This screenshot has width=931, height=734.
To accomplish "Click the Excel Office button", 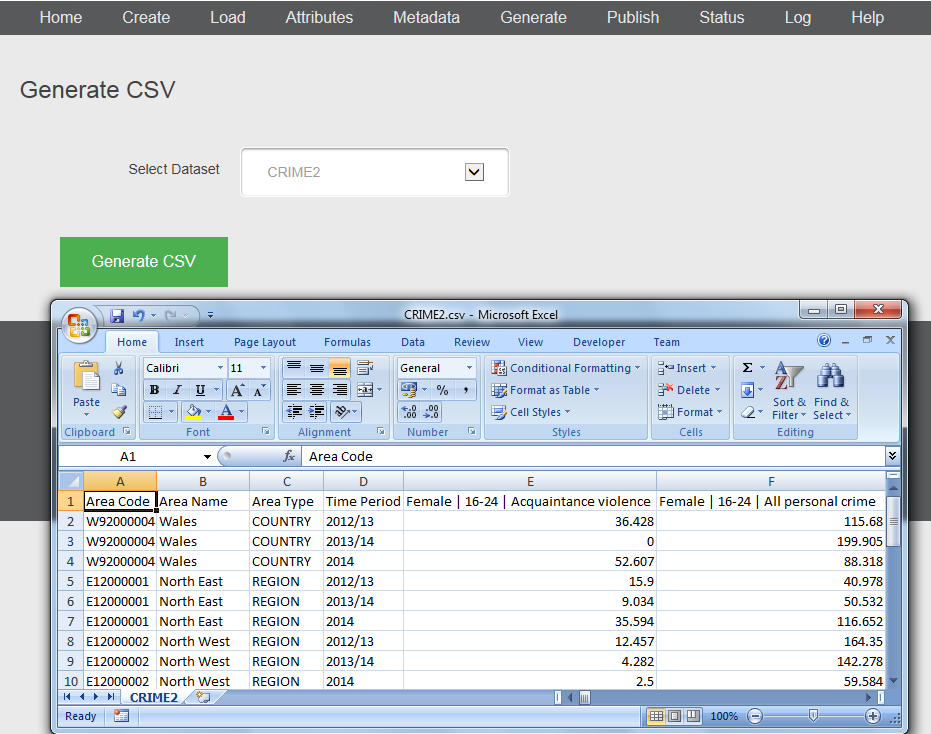I will click(79, 325).
